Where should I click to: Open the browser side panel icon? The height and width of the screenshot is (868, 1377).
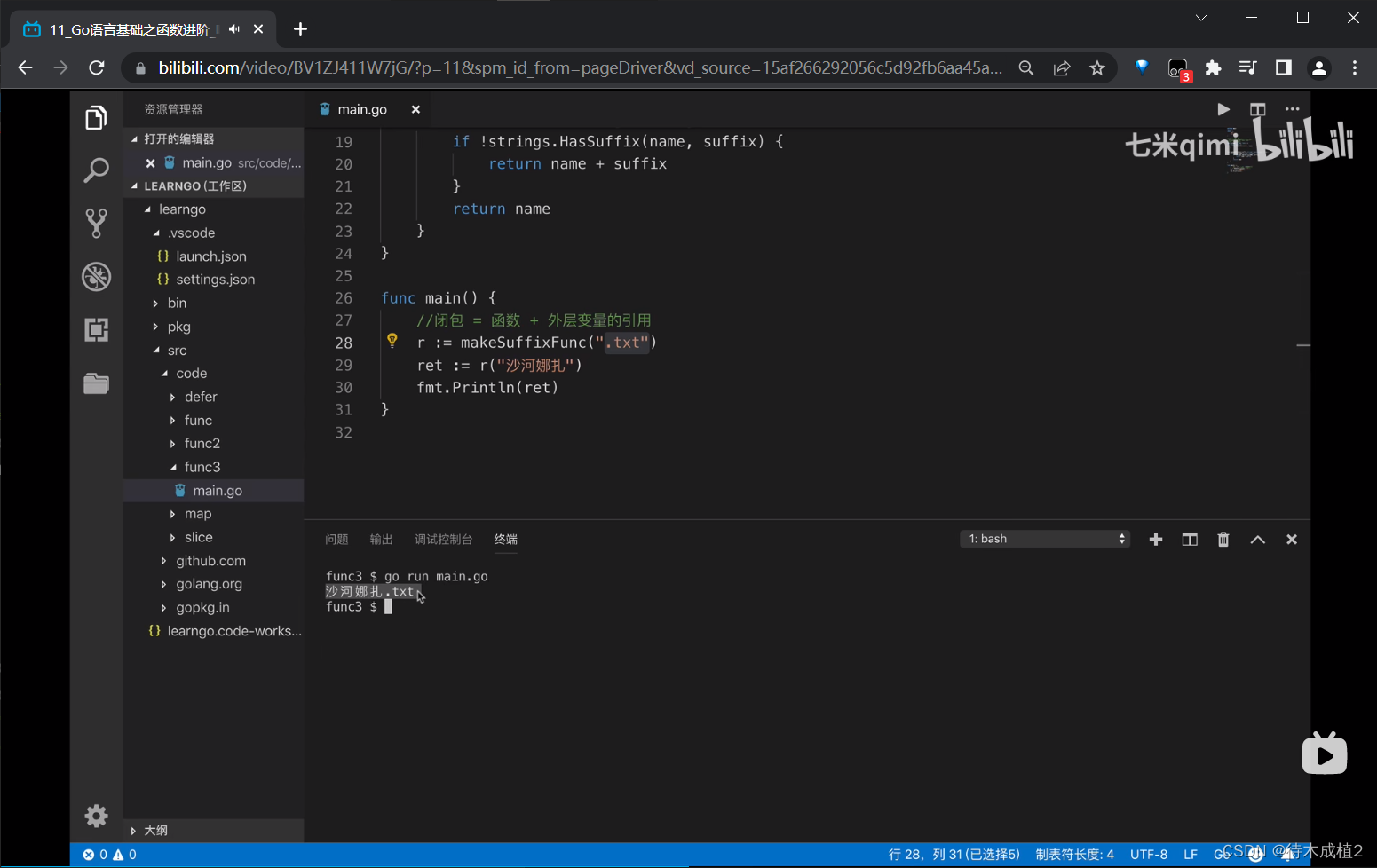click(1284, 68)
